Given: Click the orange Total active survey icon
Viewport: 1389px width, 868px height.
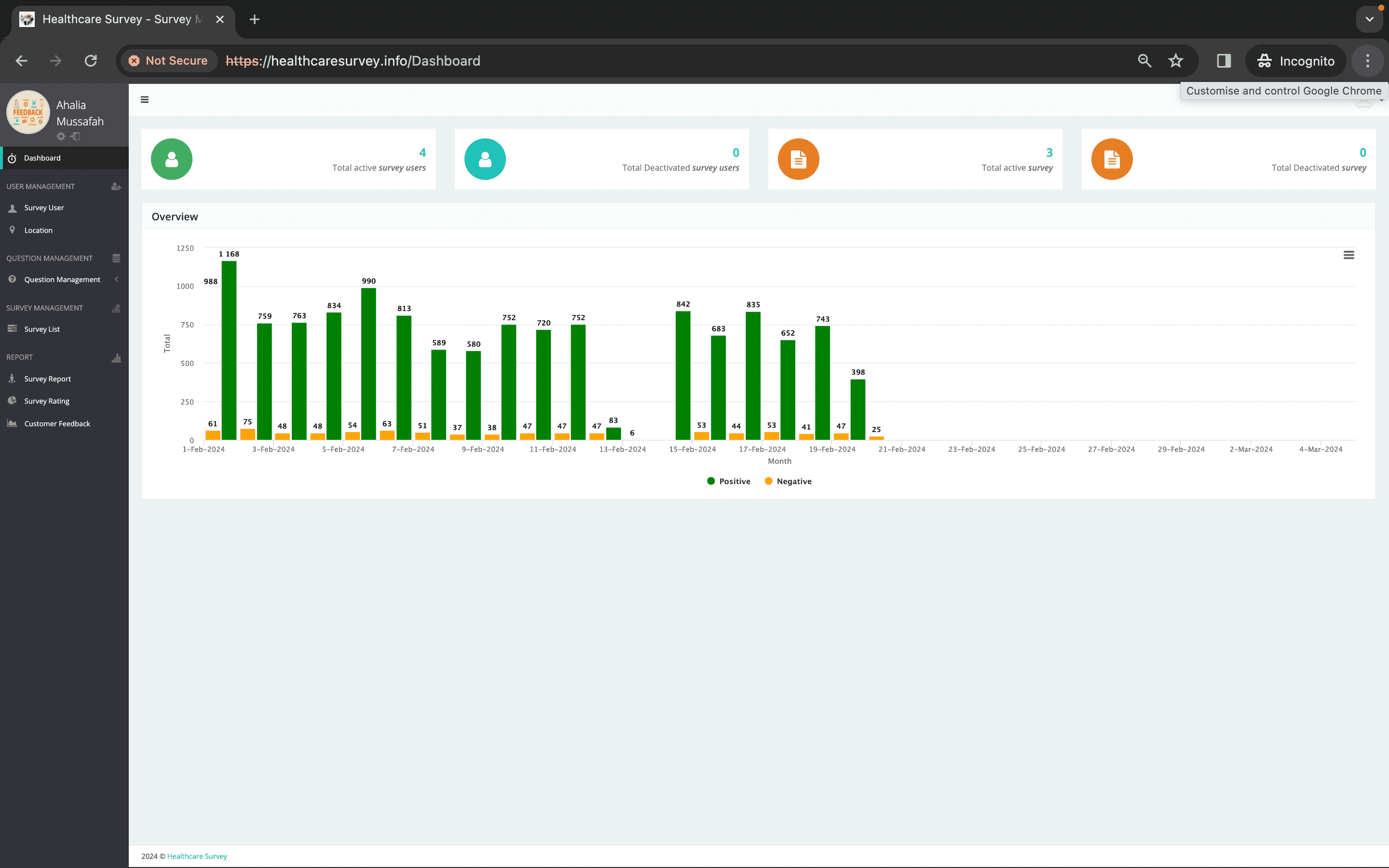Looking at the screenshot, I should click(x=798, y=159).
